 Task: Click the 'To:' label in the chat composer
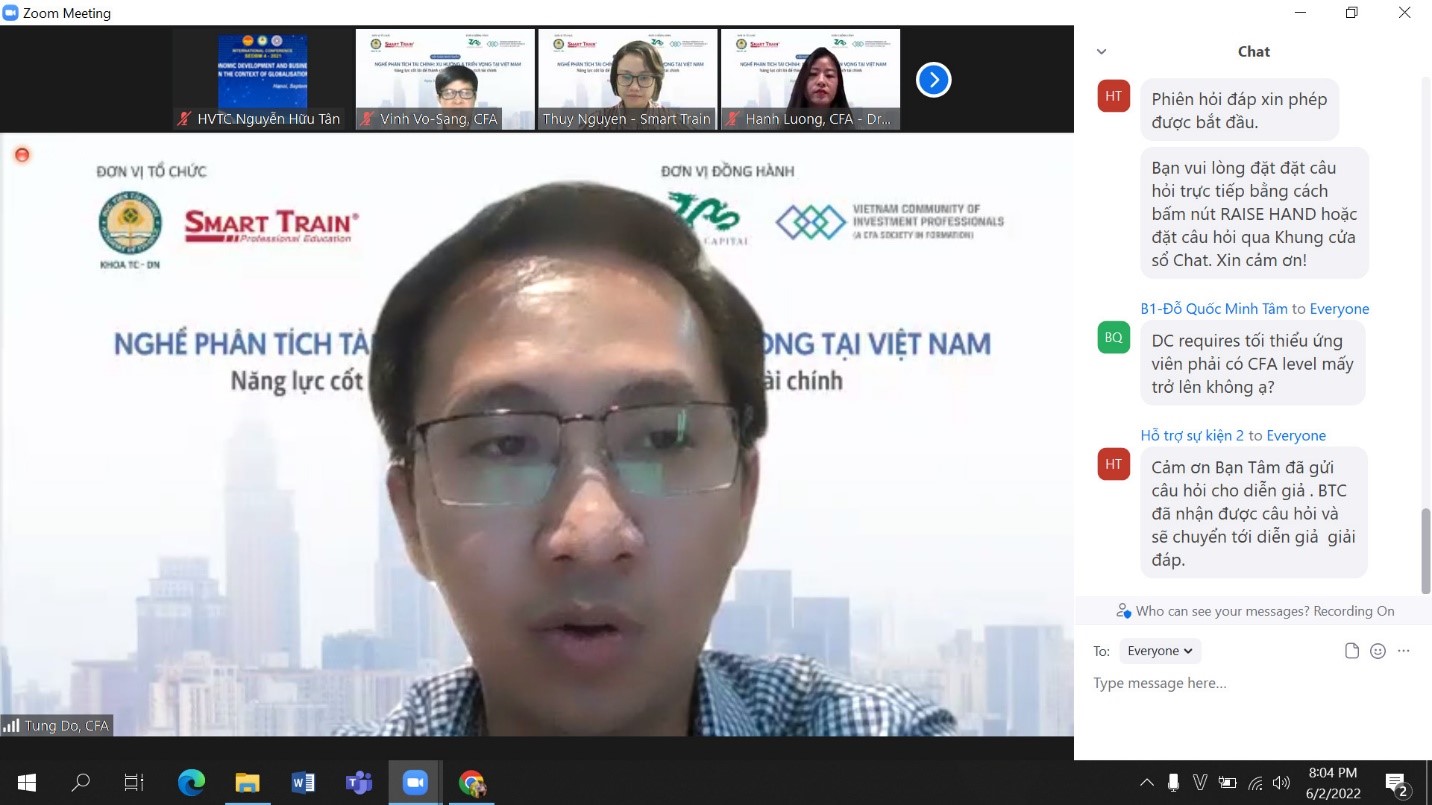point(1102,651)
